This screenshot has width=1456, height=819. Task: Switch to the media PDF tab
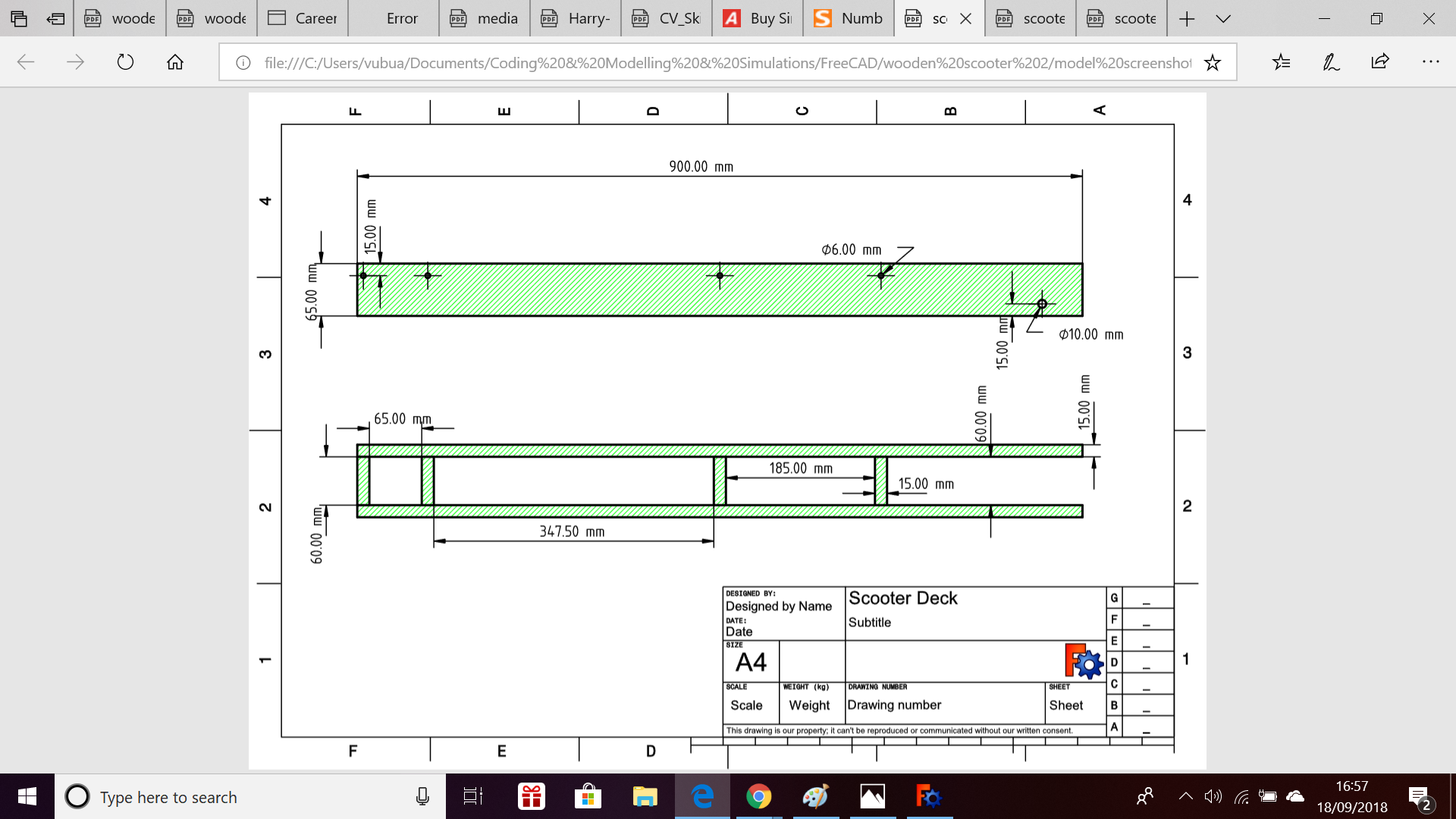(485, 18)
